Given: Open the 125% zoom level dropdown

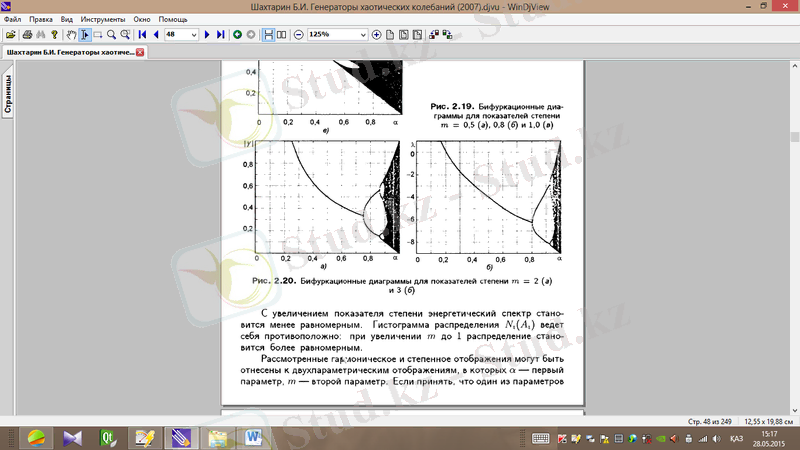Looking at the screenshot, I should pos(362,34).
